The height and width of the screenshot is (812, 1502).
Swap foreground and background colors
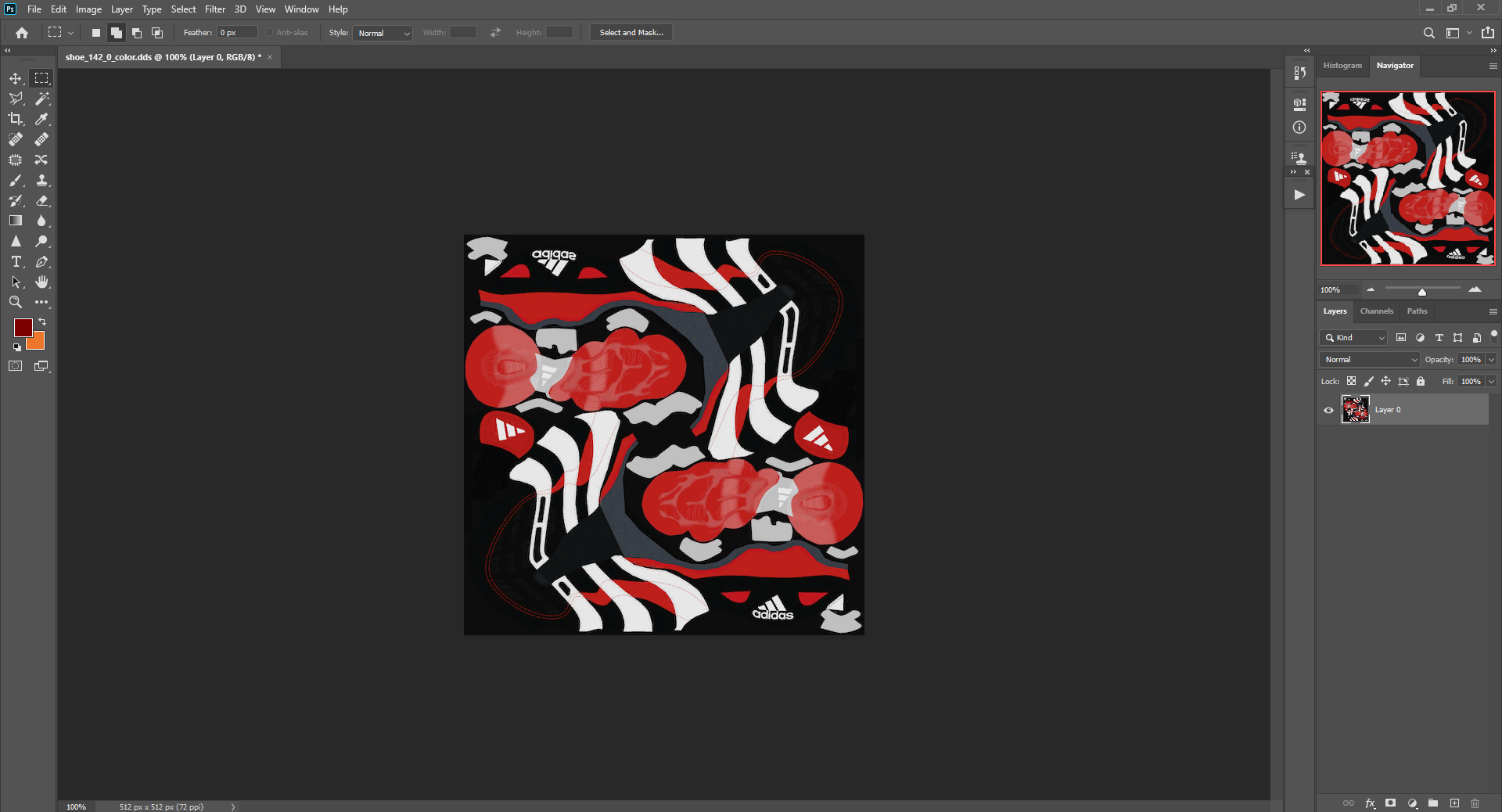click(x=42, y=322)
